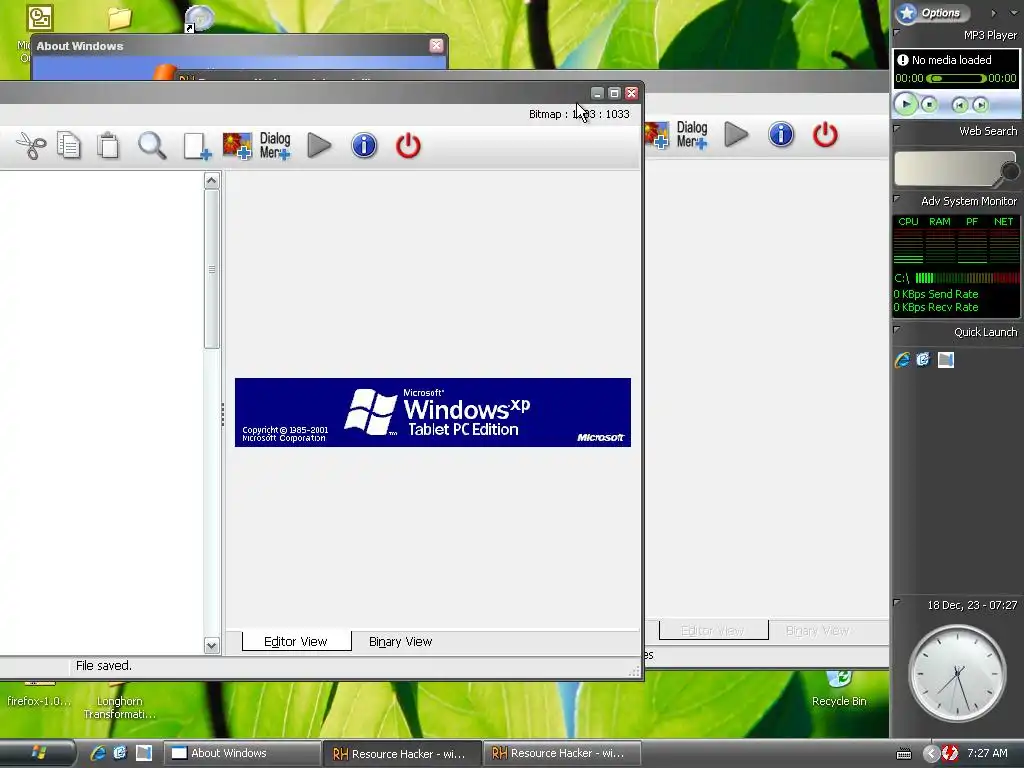The image size is (1024, 768).
Task: Open the sidebar dropdown arrow at top right
Action: click(x=1014, y=12)
